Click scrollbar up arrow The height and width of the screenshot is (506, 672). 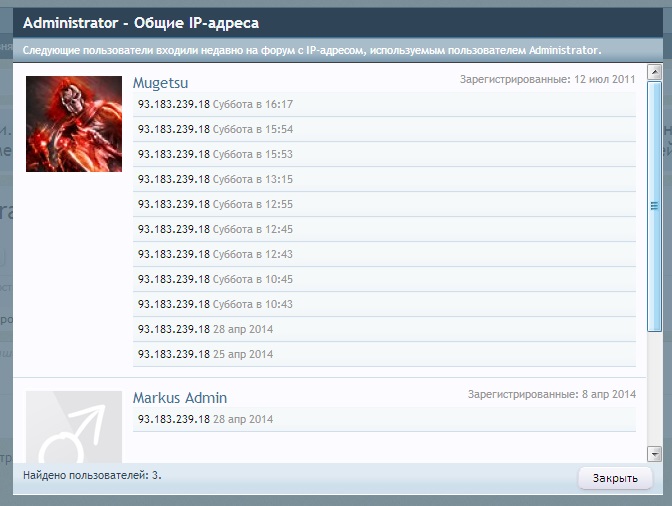[654, 72]
